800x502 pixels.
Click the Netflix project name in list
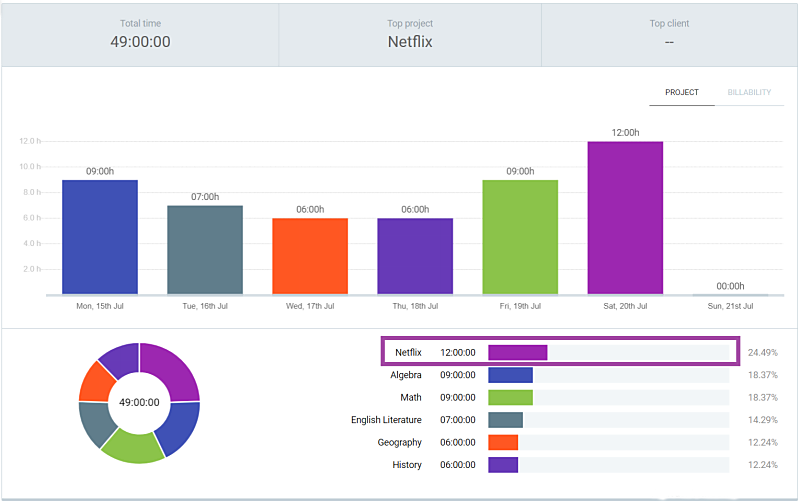[x=408, y=353]
